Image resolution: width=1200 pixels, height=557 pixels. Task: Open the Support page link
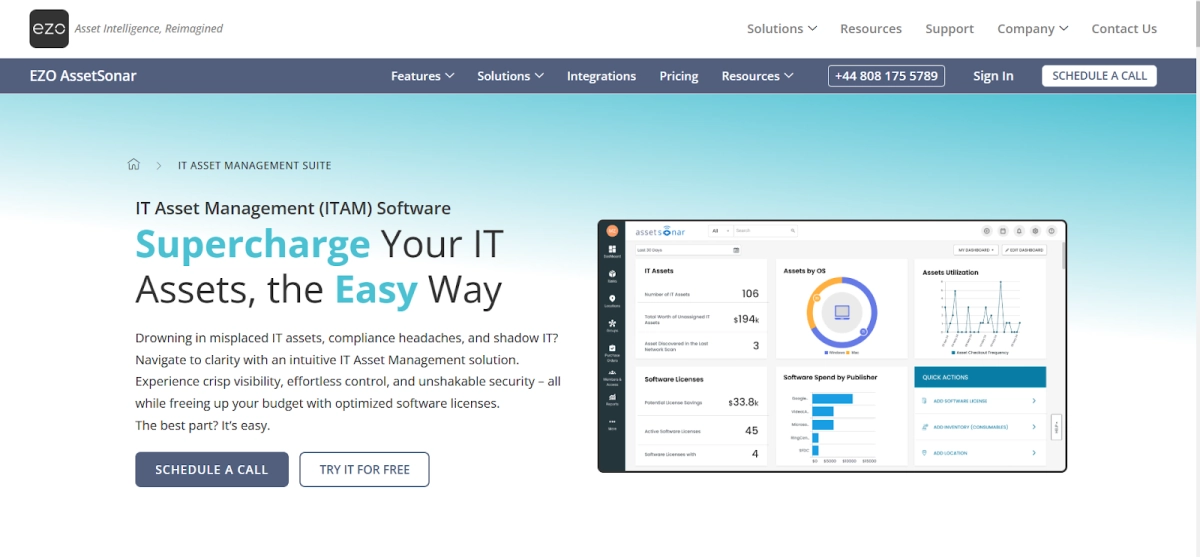950,29
